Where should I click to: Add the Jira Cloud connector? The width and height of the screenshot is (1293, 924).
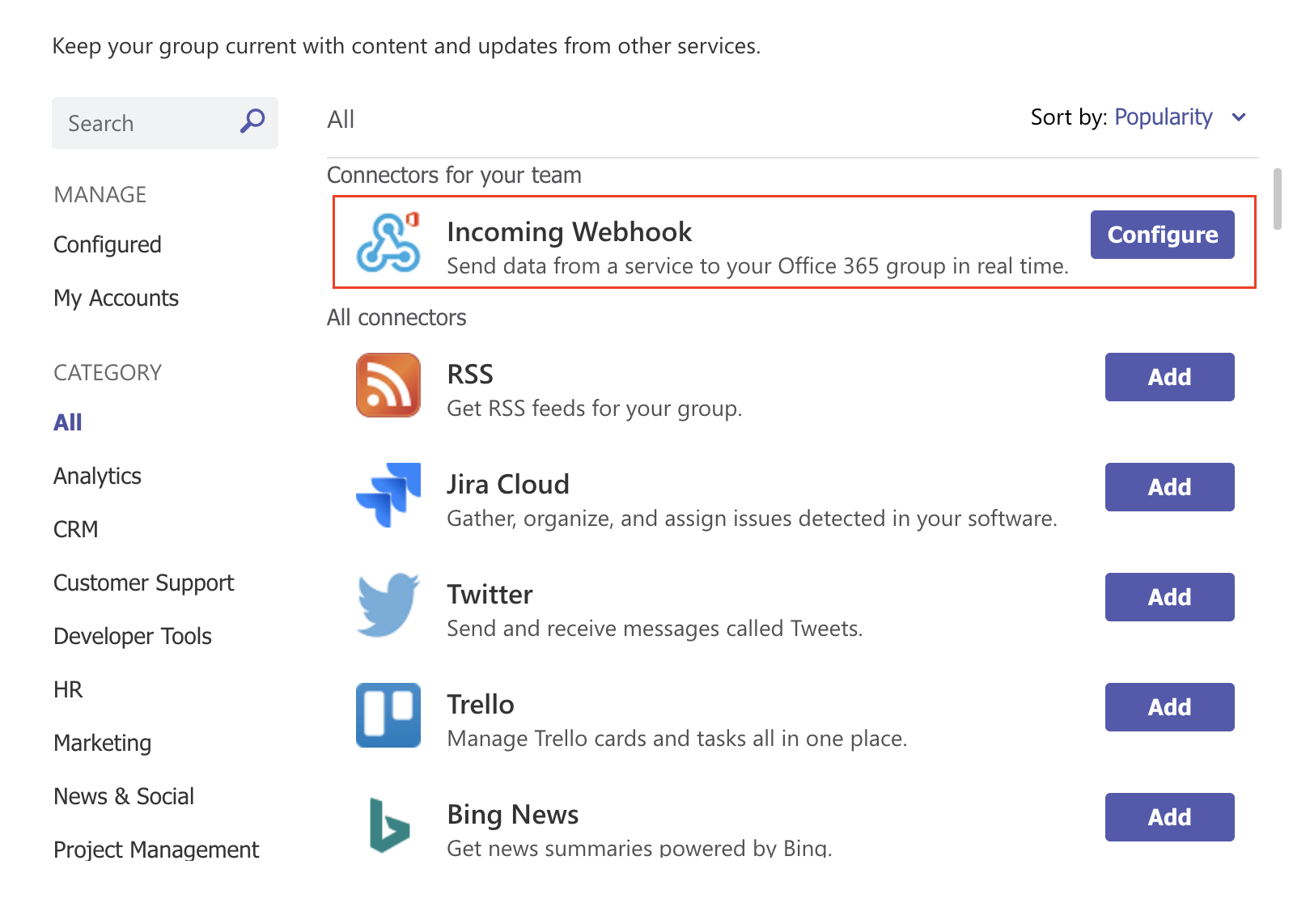click(x=1170, y=487)
